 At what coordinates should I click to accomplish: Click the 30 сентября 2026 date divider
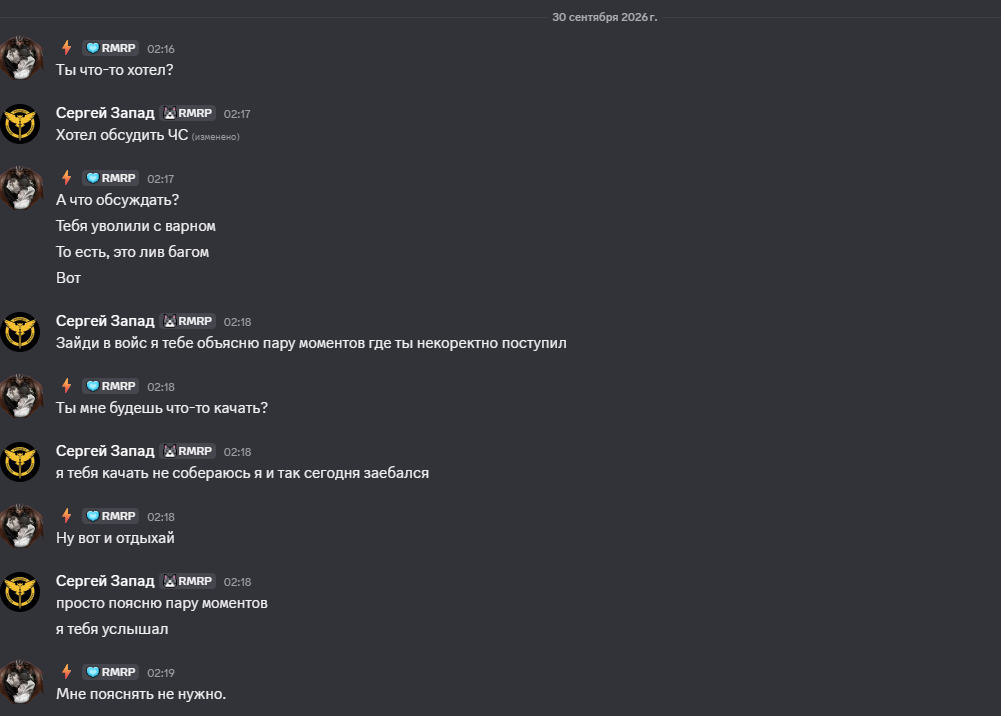(x=604, y=17)
